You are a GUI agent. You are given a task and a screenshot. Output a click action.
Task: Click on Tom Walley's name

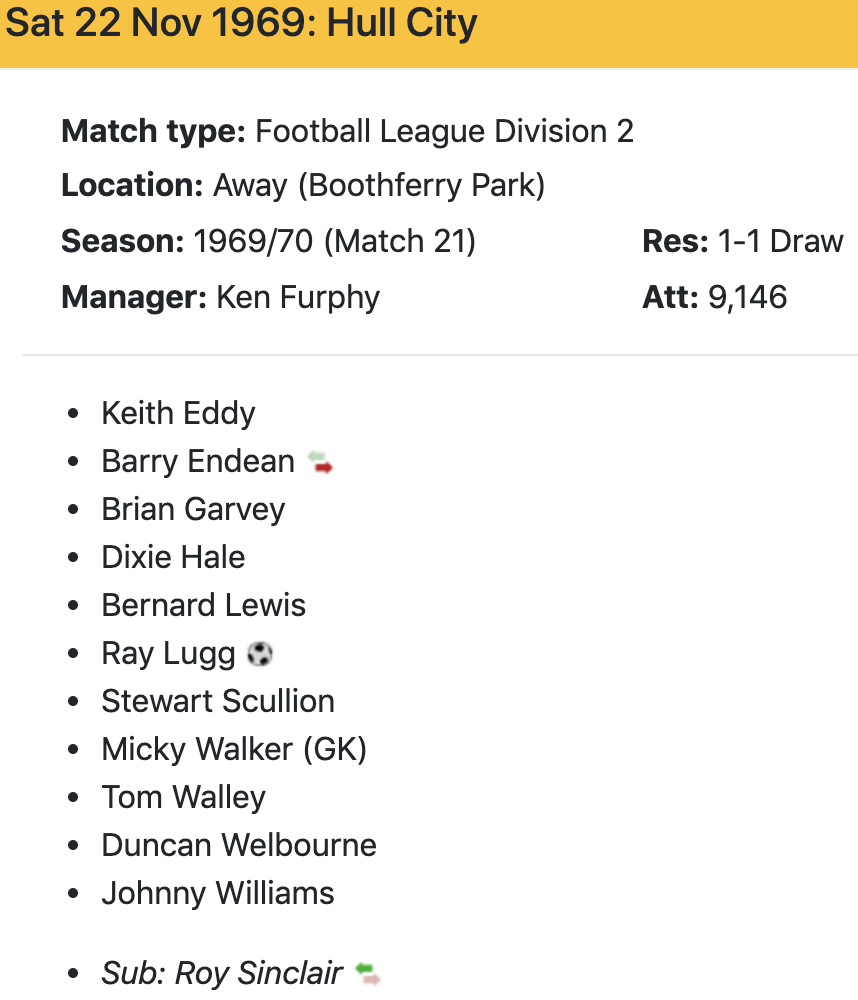[x=183, y=797]
